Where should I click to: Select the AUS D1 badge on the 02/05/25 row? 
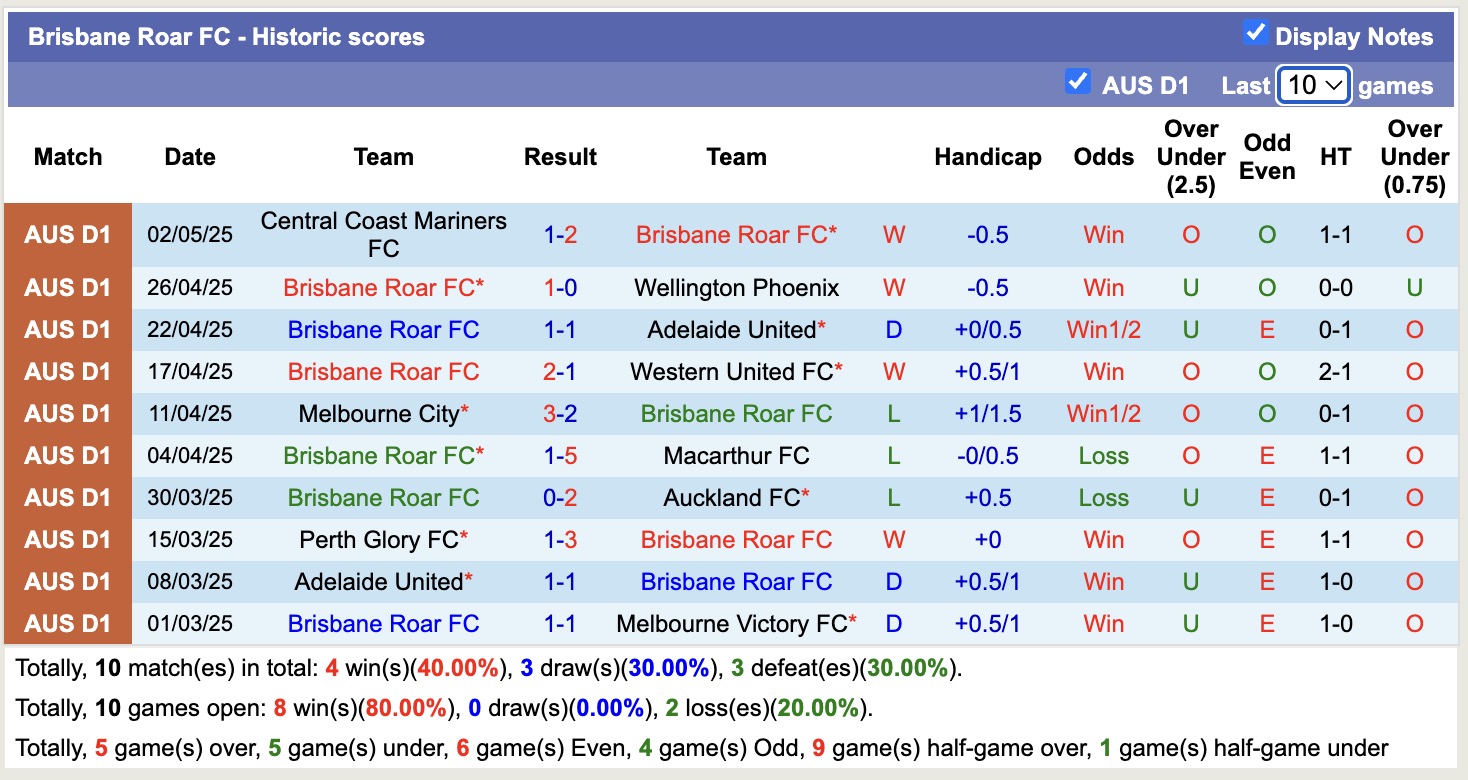tap(66, 235)
